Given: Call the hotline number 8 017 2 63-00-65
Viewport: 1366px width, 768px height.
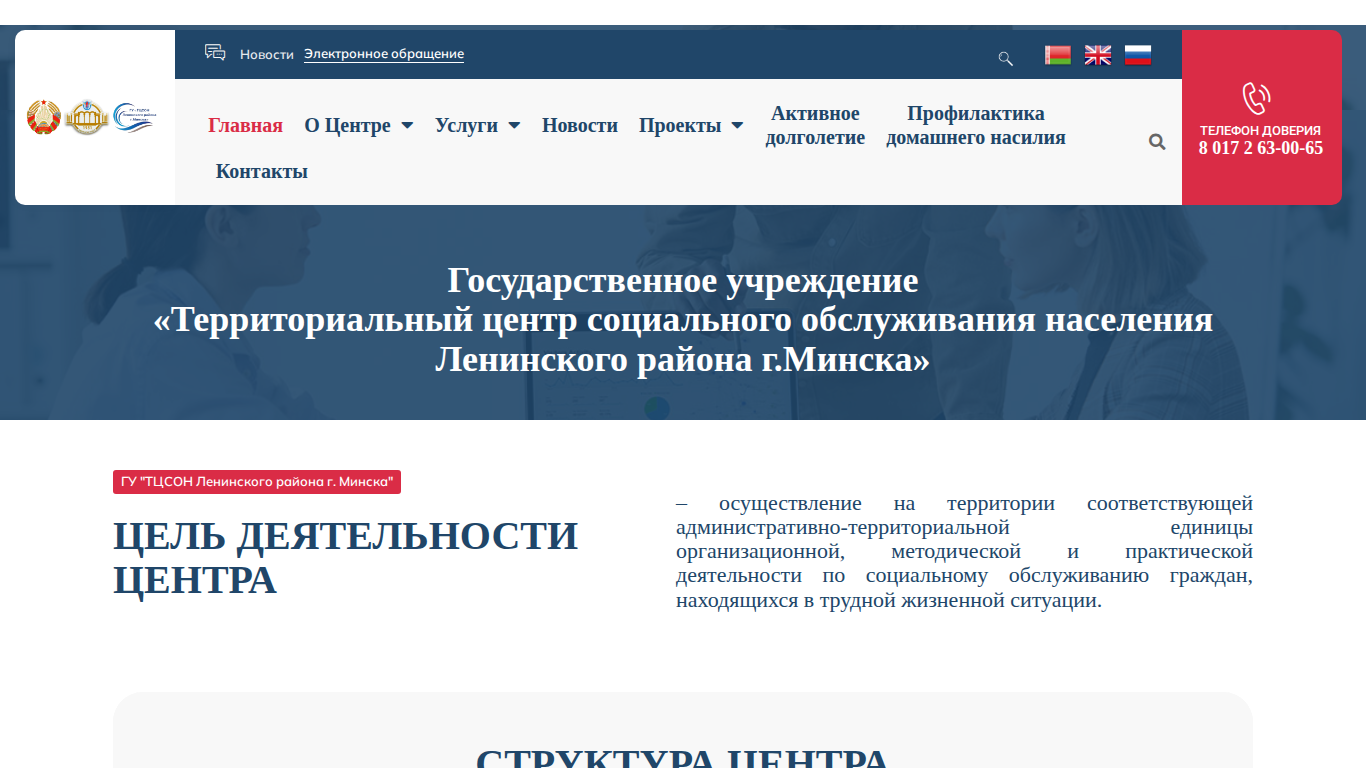Looking at the screenshot, I should pyautogui.click(x=1261, y=148).
